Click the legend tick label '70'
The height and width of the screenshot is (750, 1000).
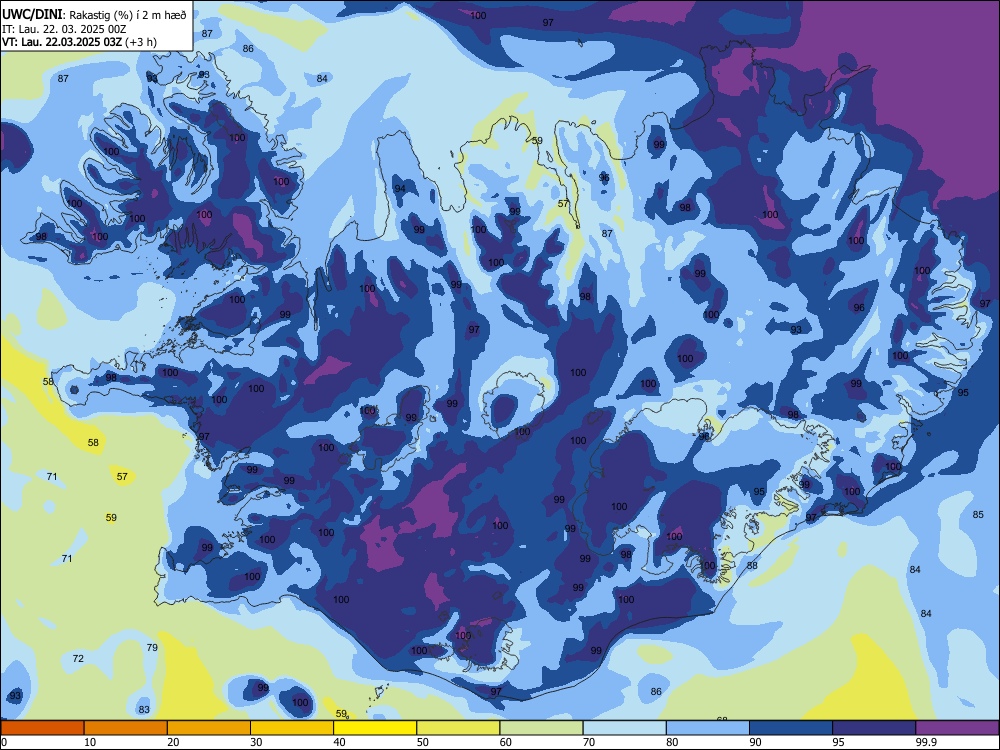589,742
